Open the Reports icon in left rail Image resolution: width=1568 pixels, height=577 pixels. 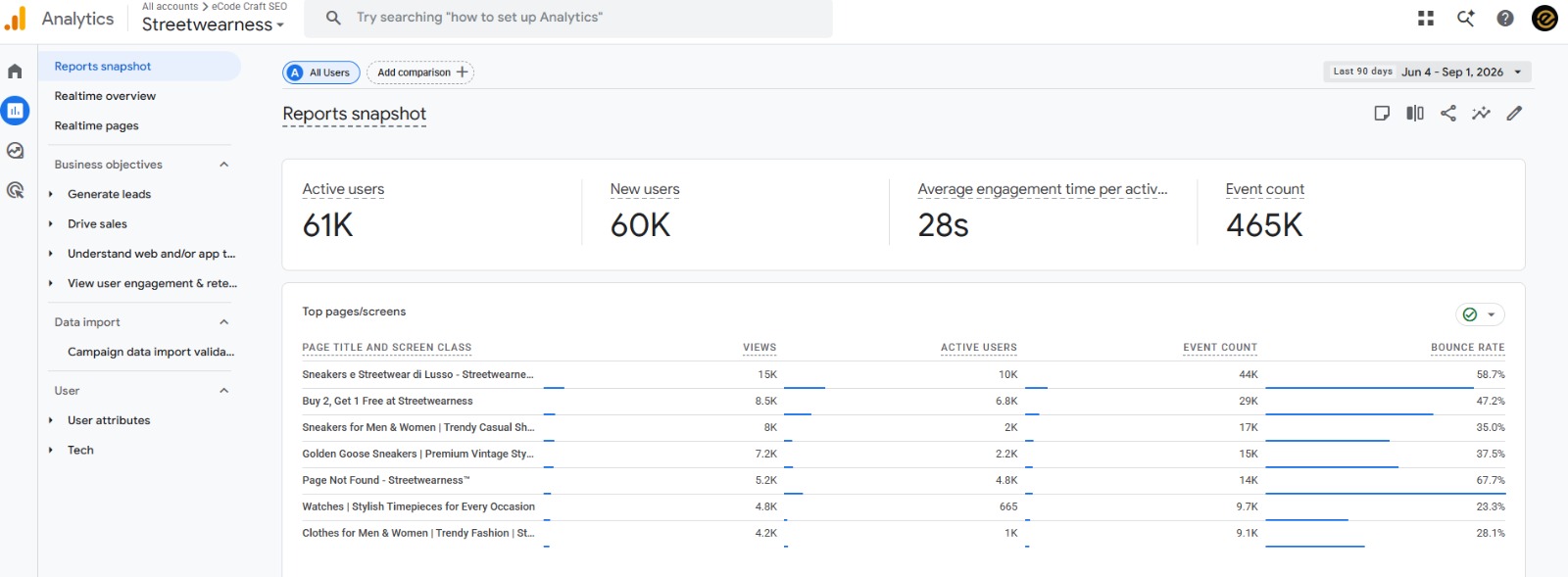pyautogui.click(x=15, y=111)
